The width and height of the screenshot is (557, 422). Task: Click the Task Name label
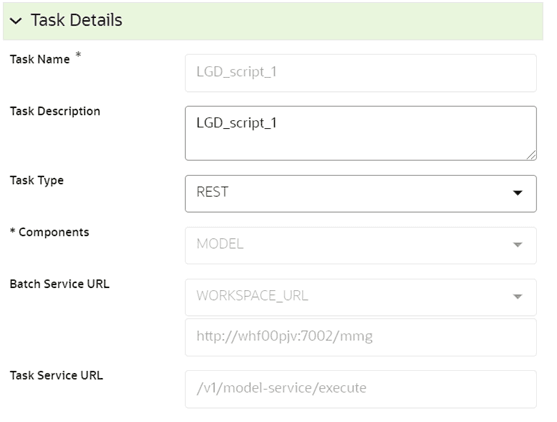(40, 59)
